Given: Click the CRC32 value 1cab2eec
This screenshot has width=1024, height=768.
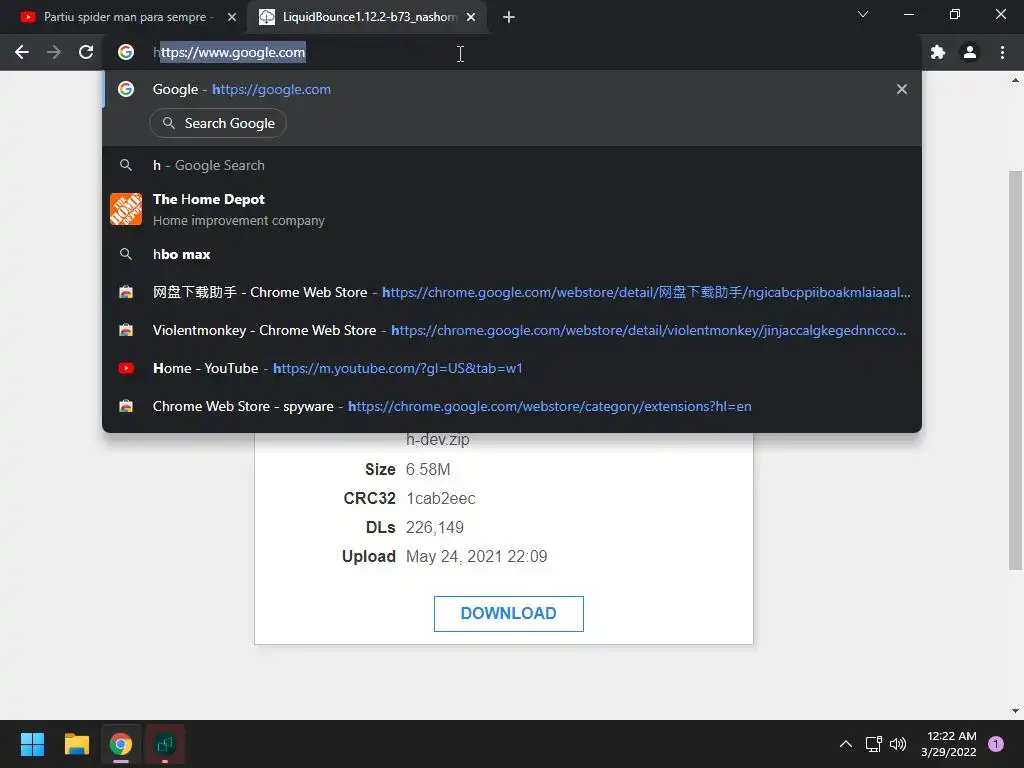Looking at the screenshot, I should [441, 498].
